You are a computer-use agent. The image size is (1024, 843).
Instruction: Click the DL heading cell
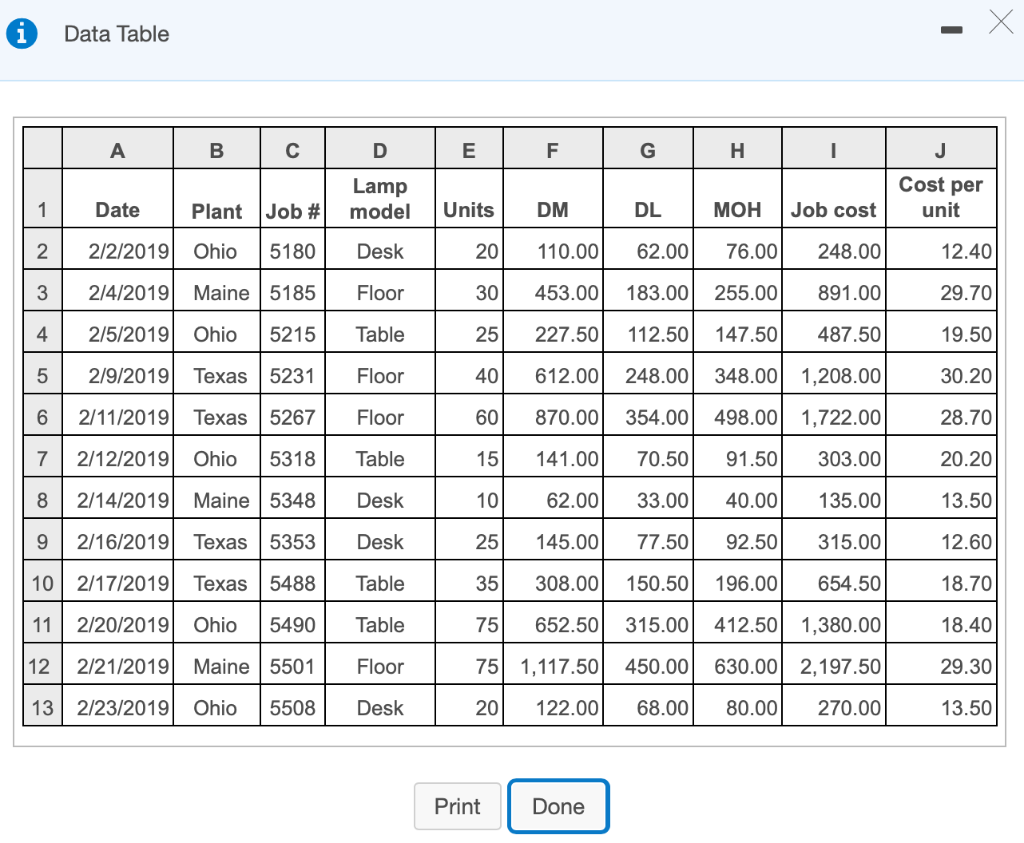(648, 199)
